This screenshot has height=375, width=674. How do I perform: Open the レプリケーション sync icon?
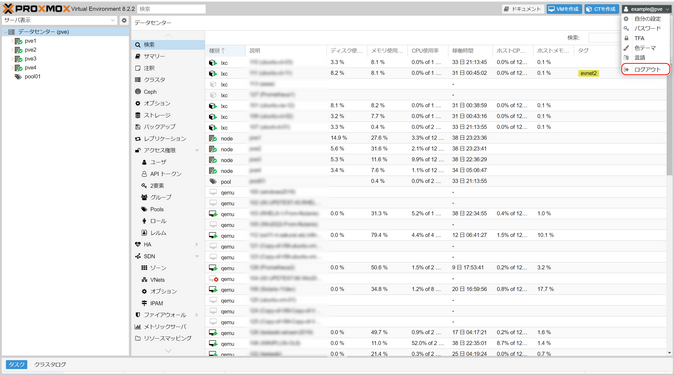point(138,139)
